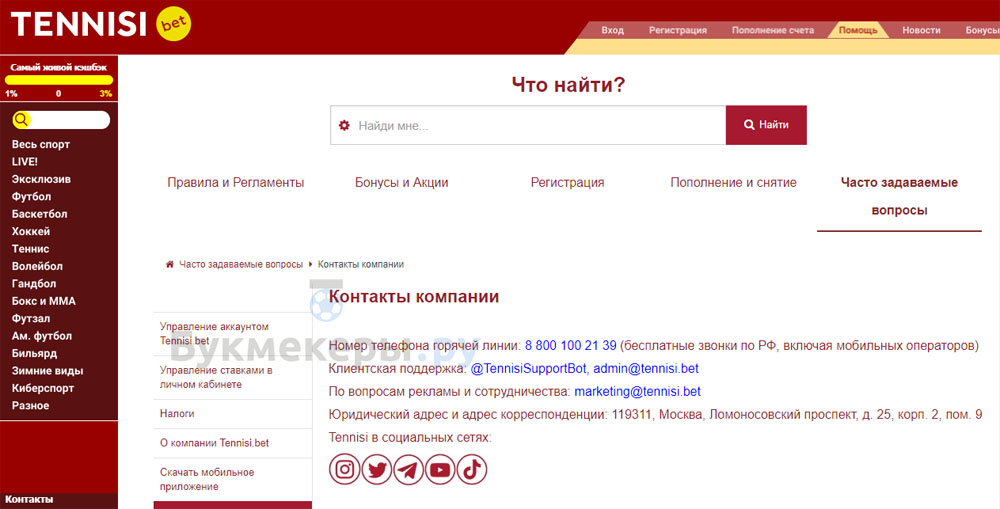
Task: Select Футбол in the sports list
Action: (x=31, y=197)
